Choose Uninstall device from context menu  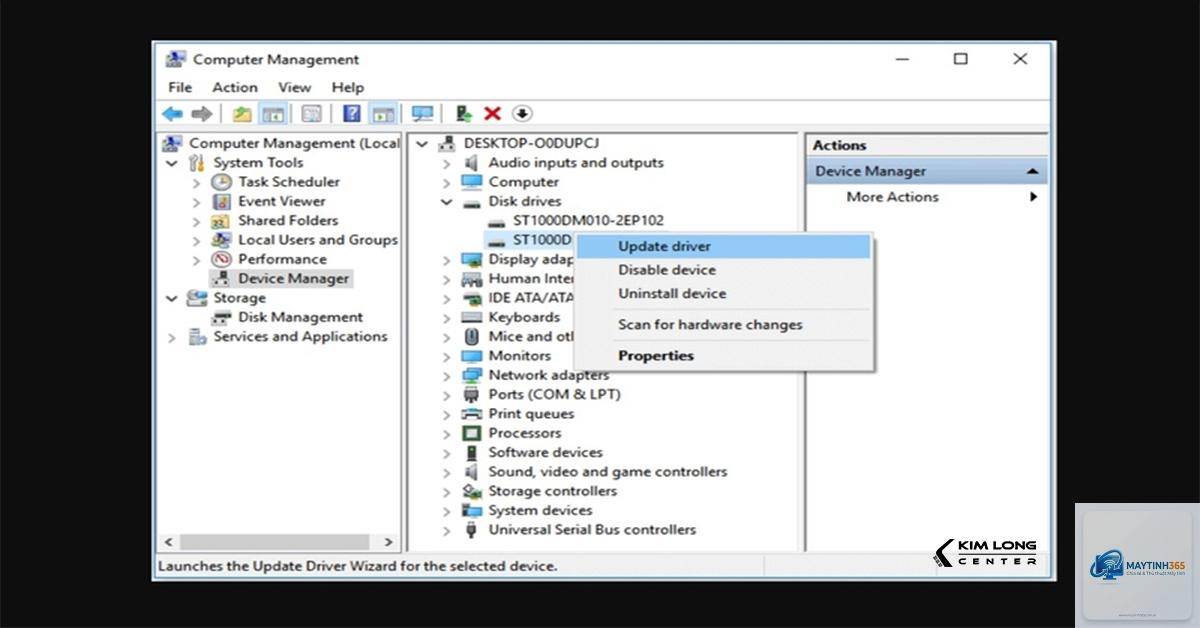[723, 294]
